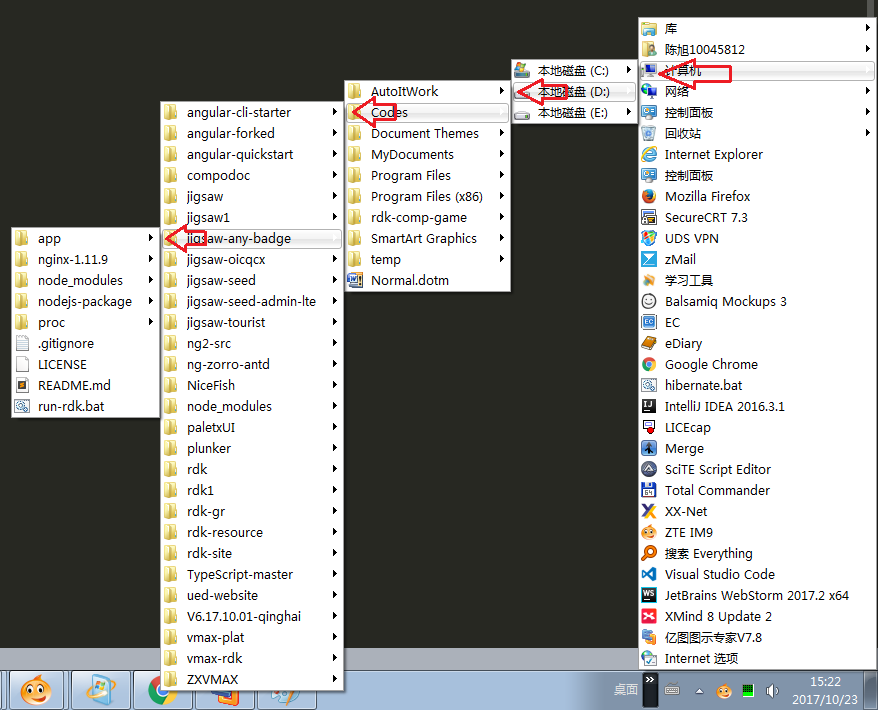The image size is (878, 710).
Task: Expand the ZXVMAX folder arrow
Action: point(334,679)
